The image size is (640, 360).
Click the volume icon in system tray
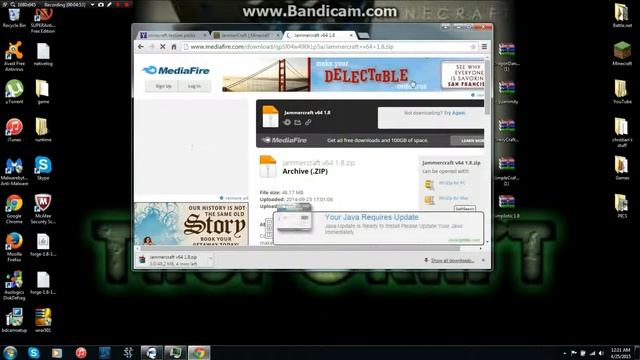(x=601, y=353)
